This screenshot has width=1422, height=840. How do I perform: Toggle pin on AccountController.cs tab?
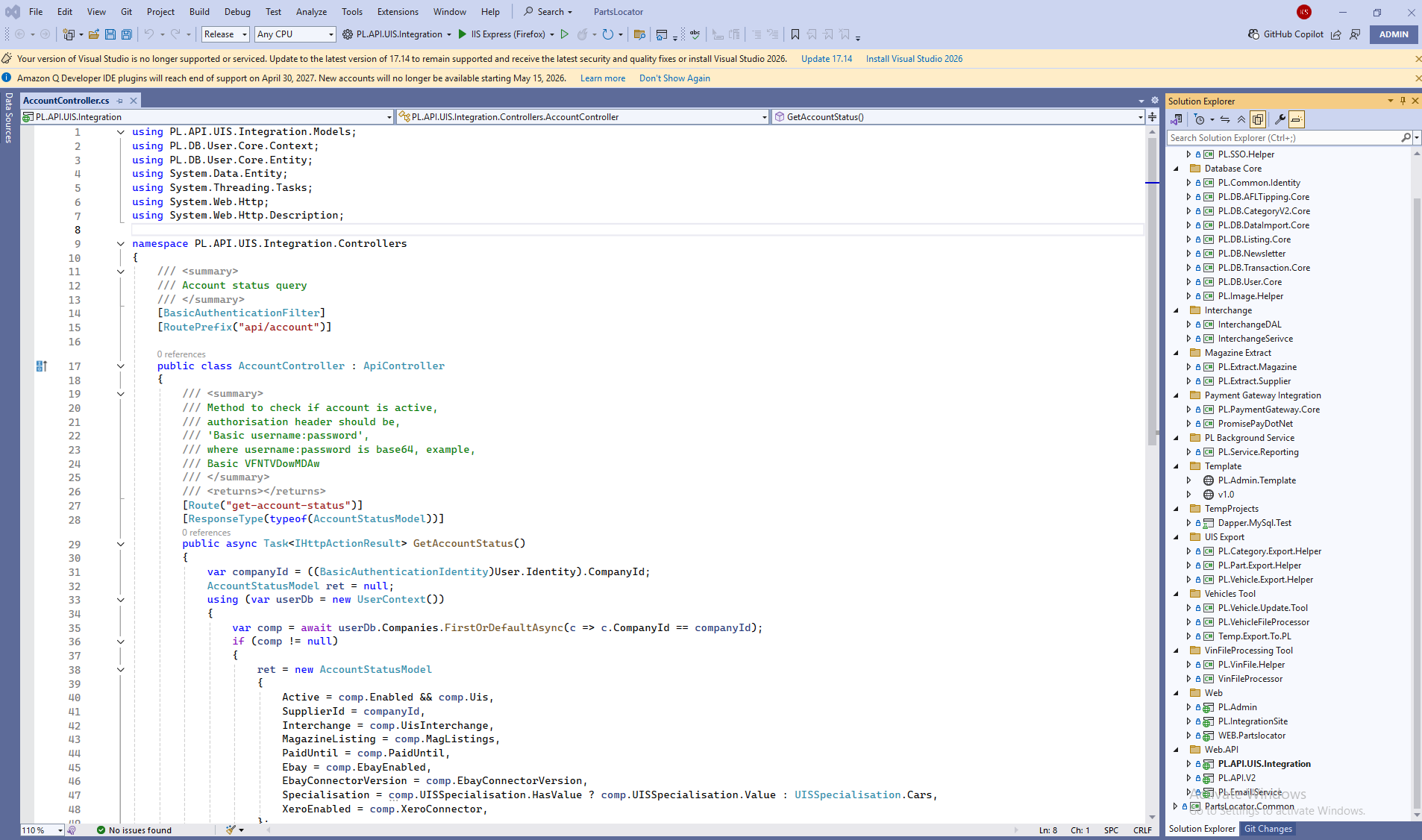(x=120, y=101)
